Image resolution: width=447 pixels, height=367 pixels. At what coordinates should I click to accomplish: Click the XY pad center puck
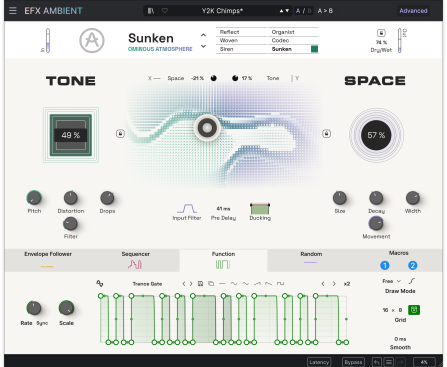[207, 128]
